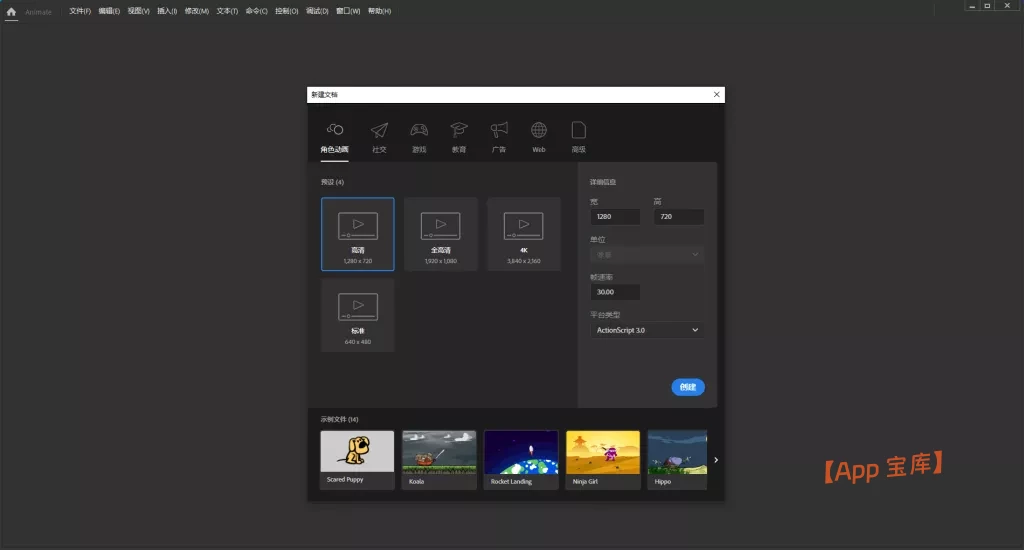Click the Home icon in top bar
Image resolution: width=1024 pixels, height=550 pixels.
(x=12, y=11)
